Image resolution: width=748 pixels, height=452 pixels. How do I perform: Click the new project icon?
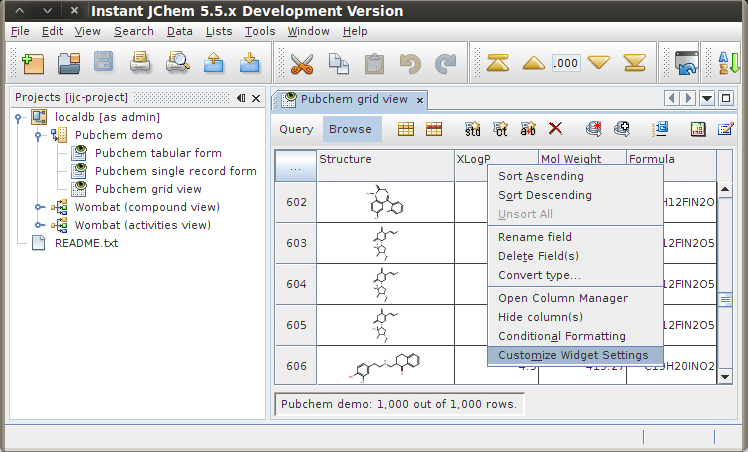[34, 64]
